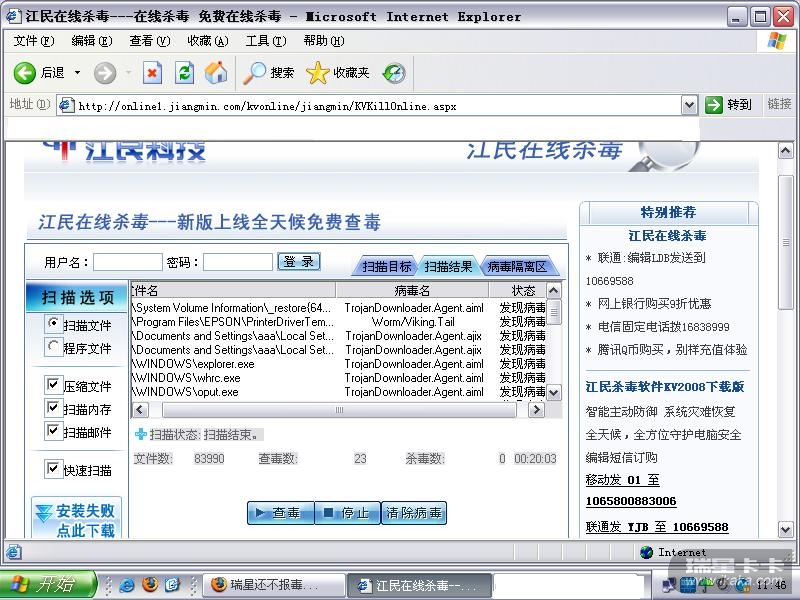
Task: Switch to the 扫描结果 tab
Action: coord(448,266)
